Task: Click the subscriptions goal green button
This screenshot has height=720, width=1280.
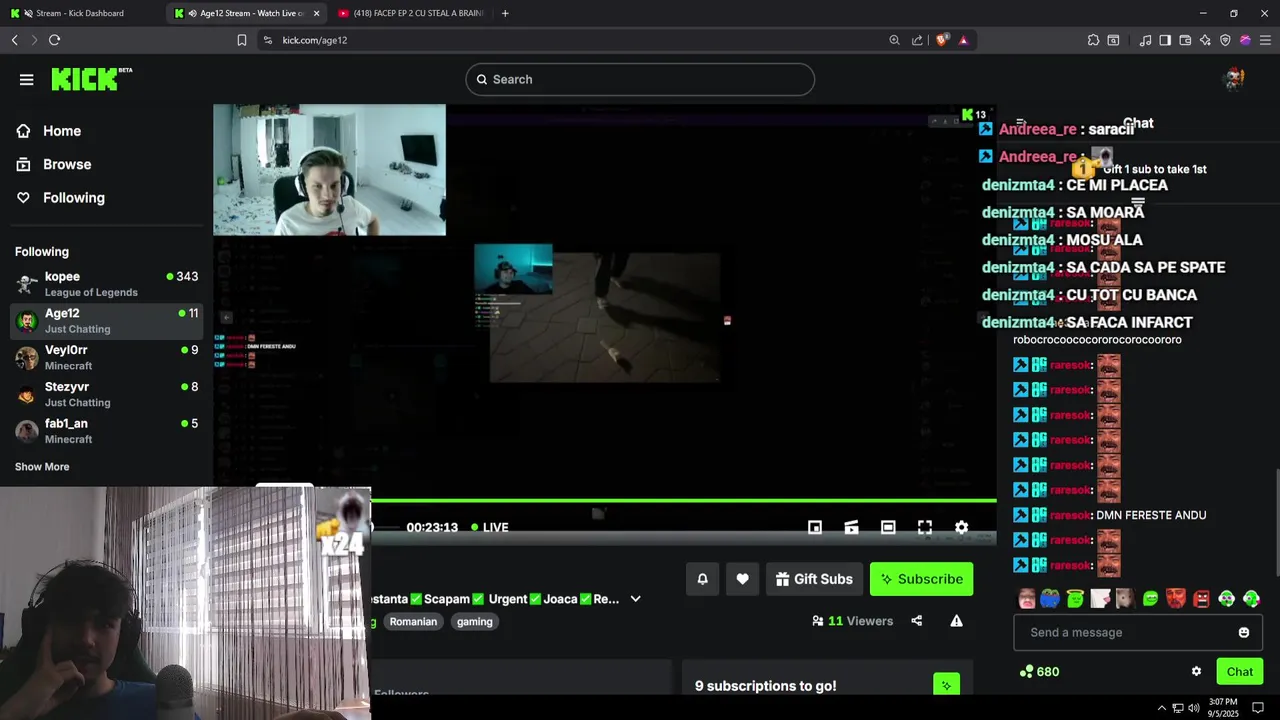Action: [946, 685]
